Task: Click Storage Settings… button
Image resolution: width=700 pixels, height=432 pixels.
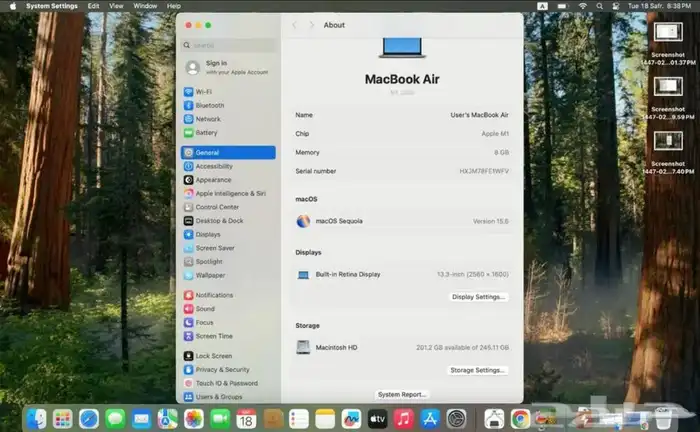Action: tap(477, 370)
